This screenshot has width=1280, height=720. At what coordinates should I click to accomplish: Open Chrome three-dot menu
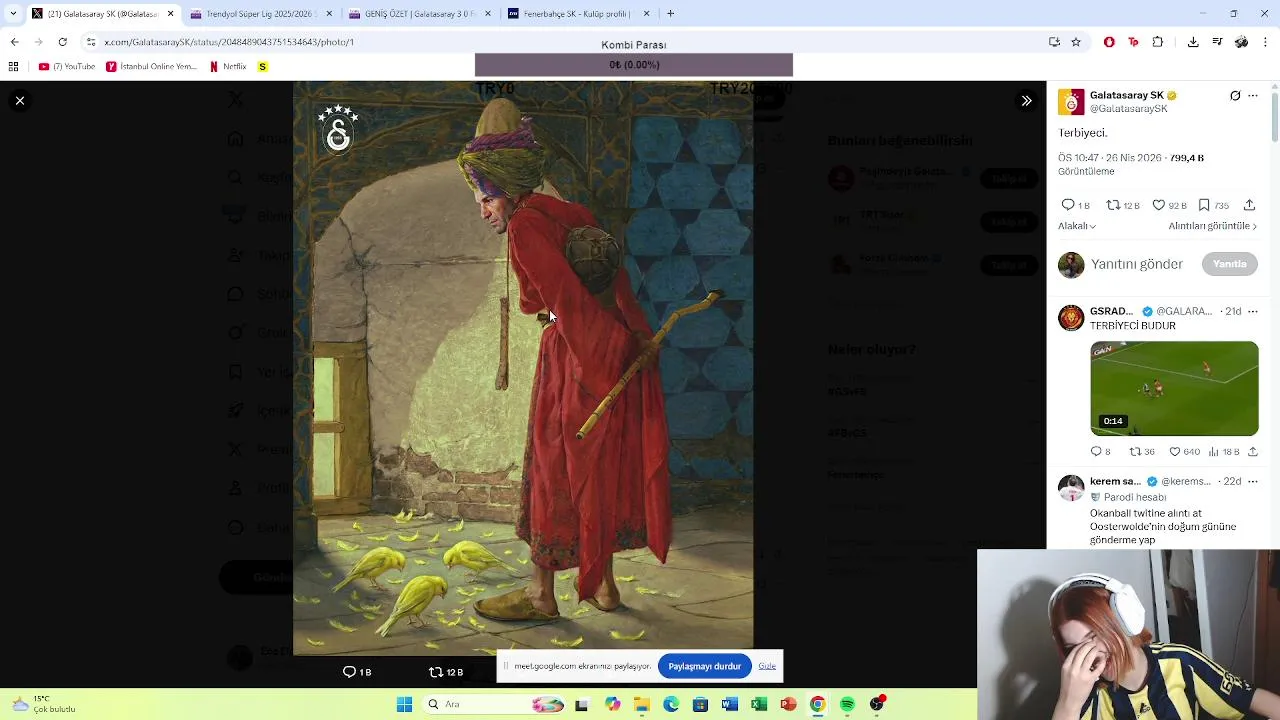point(1266,42)
